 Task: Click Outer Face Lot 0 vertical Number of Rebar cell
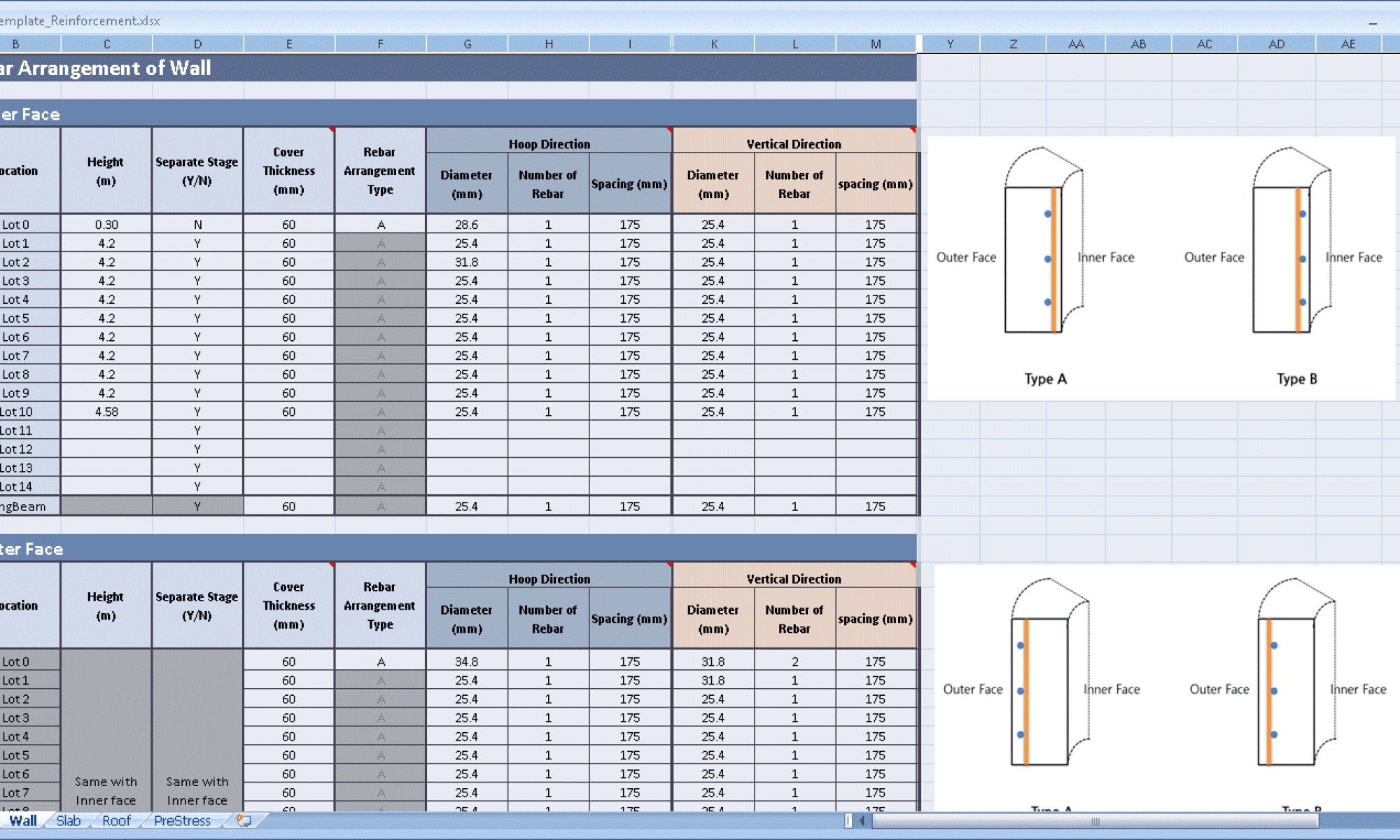coord(794,661)
